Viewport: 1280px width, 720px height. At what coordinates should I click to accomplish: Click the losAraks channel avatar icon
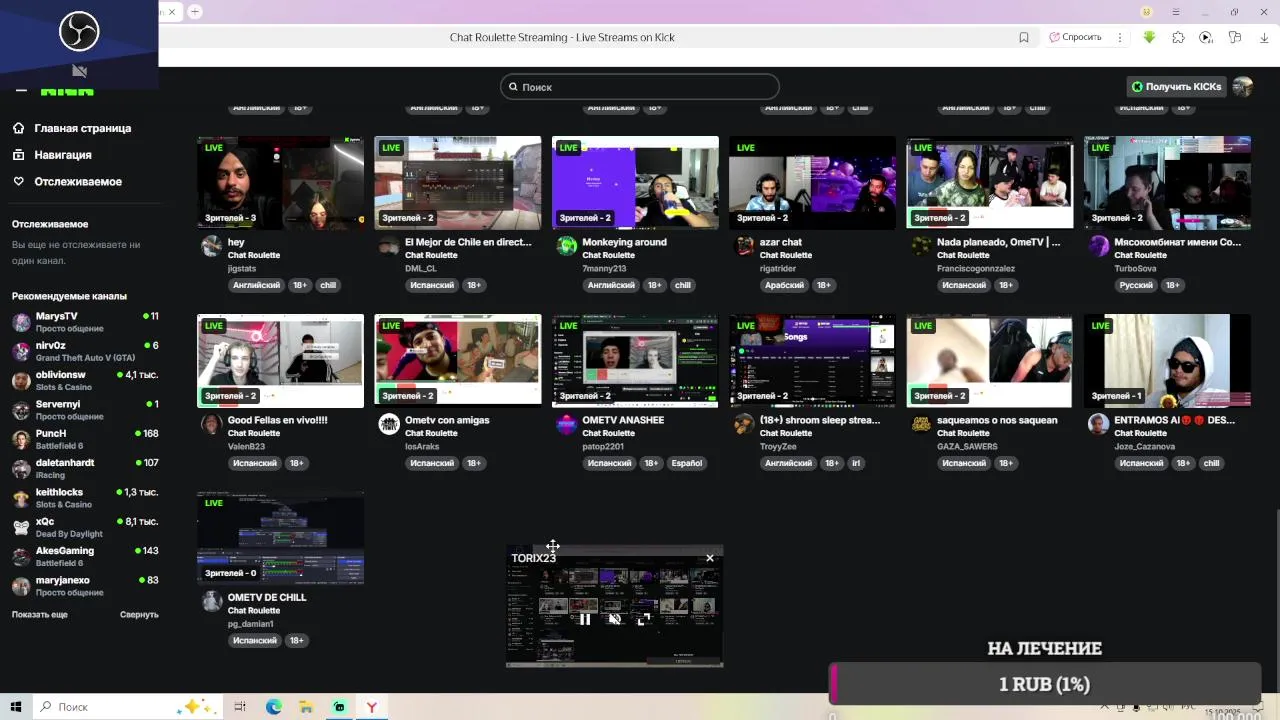click(389, 424)
